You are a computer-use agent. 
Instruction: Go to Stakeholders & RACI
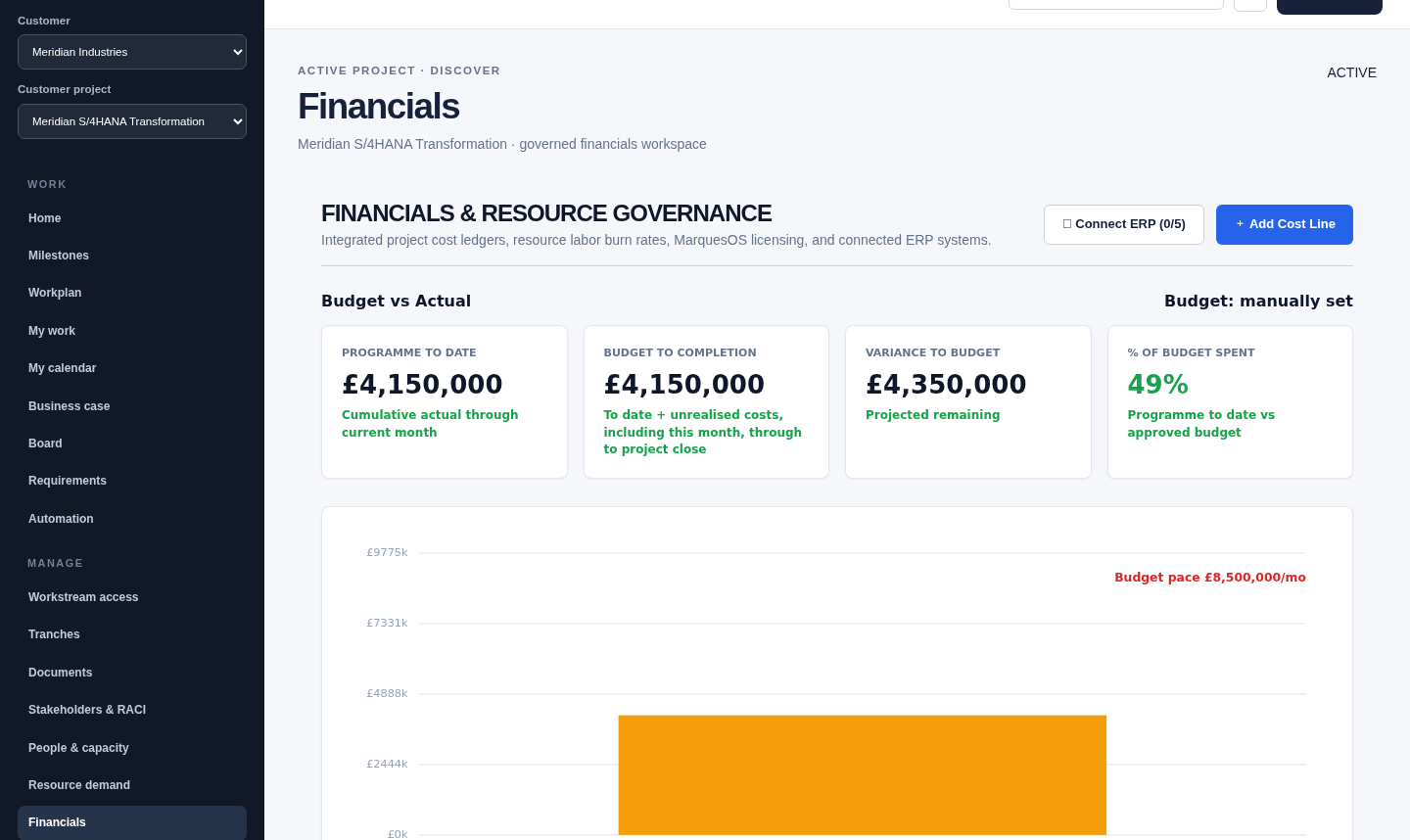[x=132, y=710]
